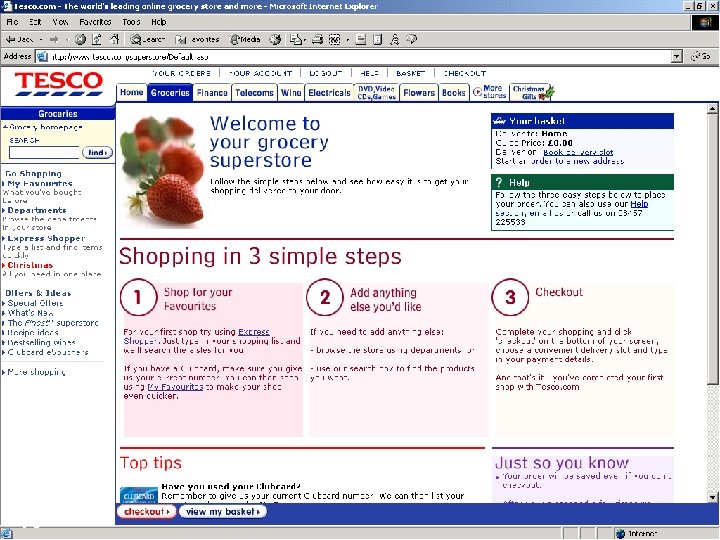Click the Internet zone status bar icon

point(621,534)
